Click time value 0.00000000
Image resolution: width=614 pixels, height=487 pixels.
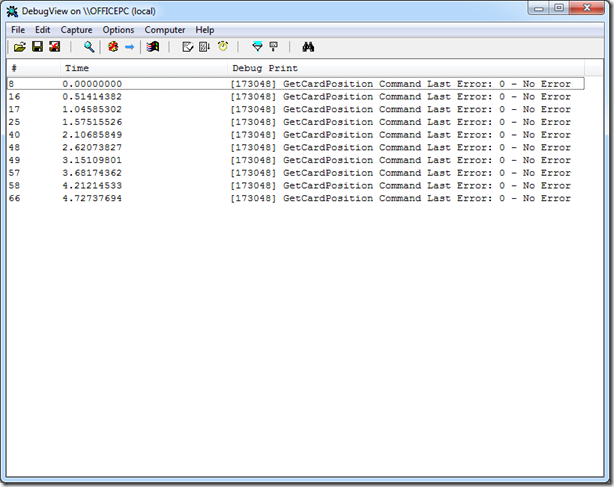[x=92, y=84]
